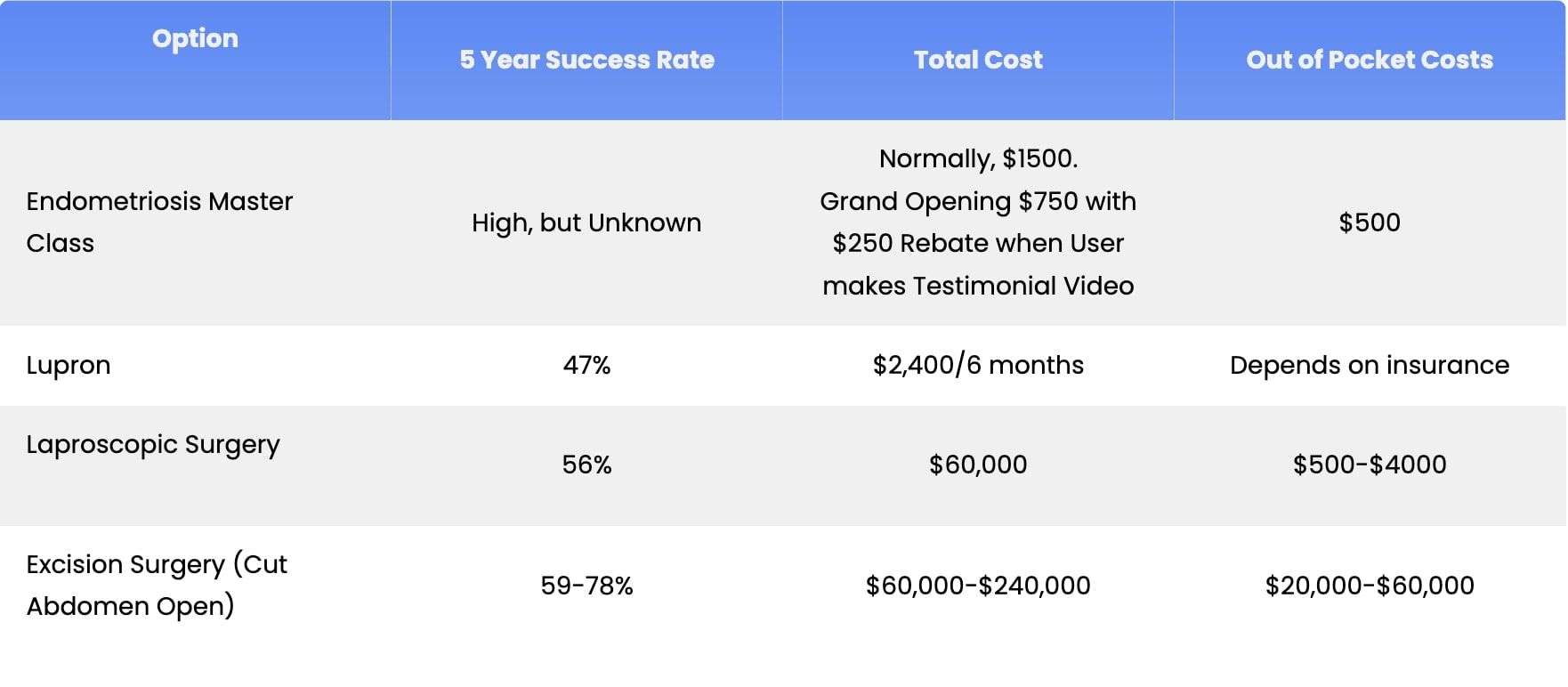Select the "Total Cost" column header
1568x687 pixels.
click(978, 60)
